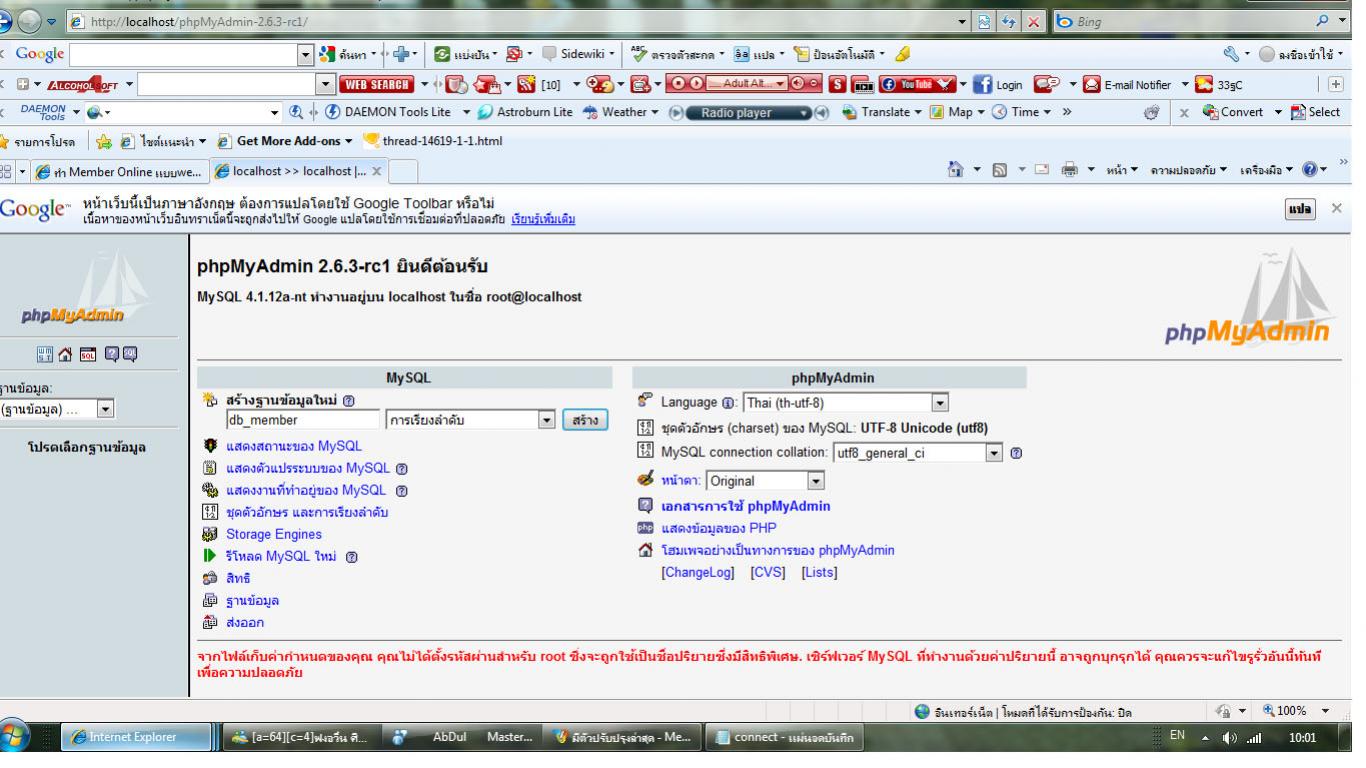Screen dimensions: 1366x768
Task: Click the PHP information icon
Action: (x=645, y=528)
